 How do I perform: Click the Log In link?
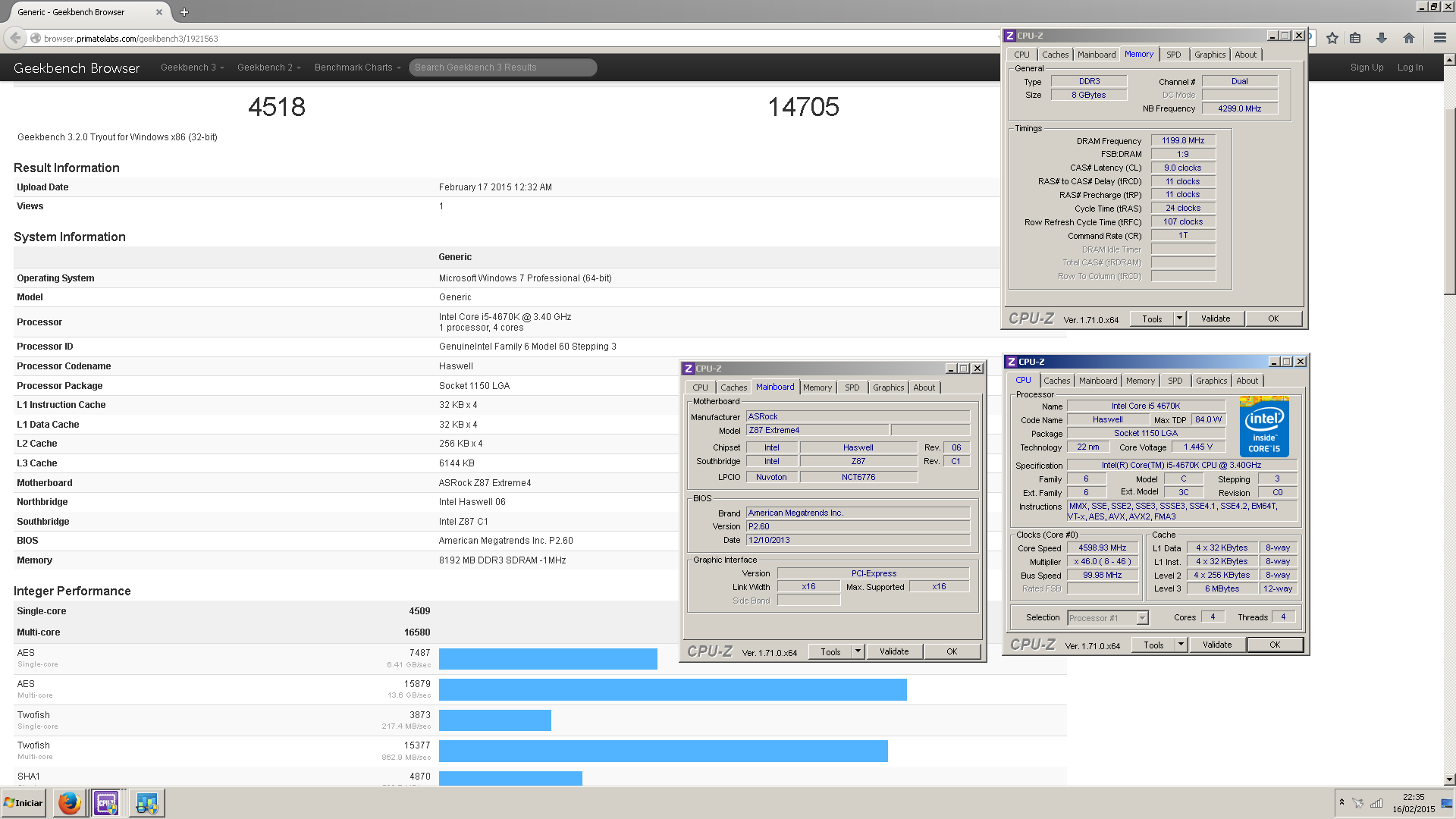point(1410,67)
